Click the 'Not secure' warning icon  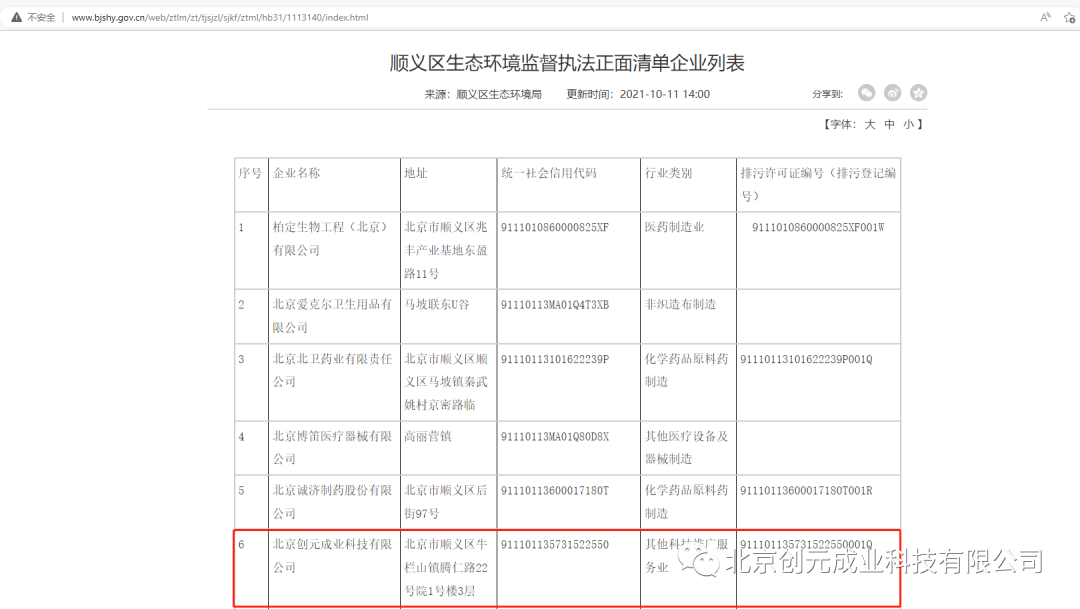tap(16, 17)
